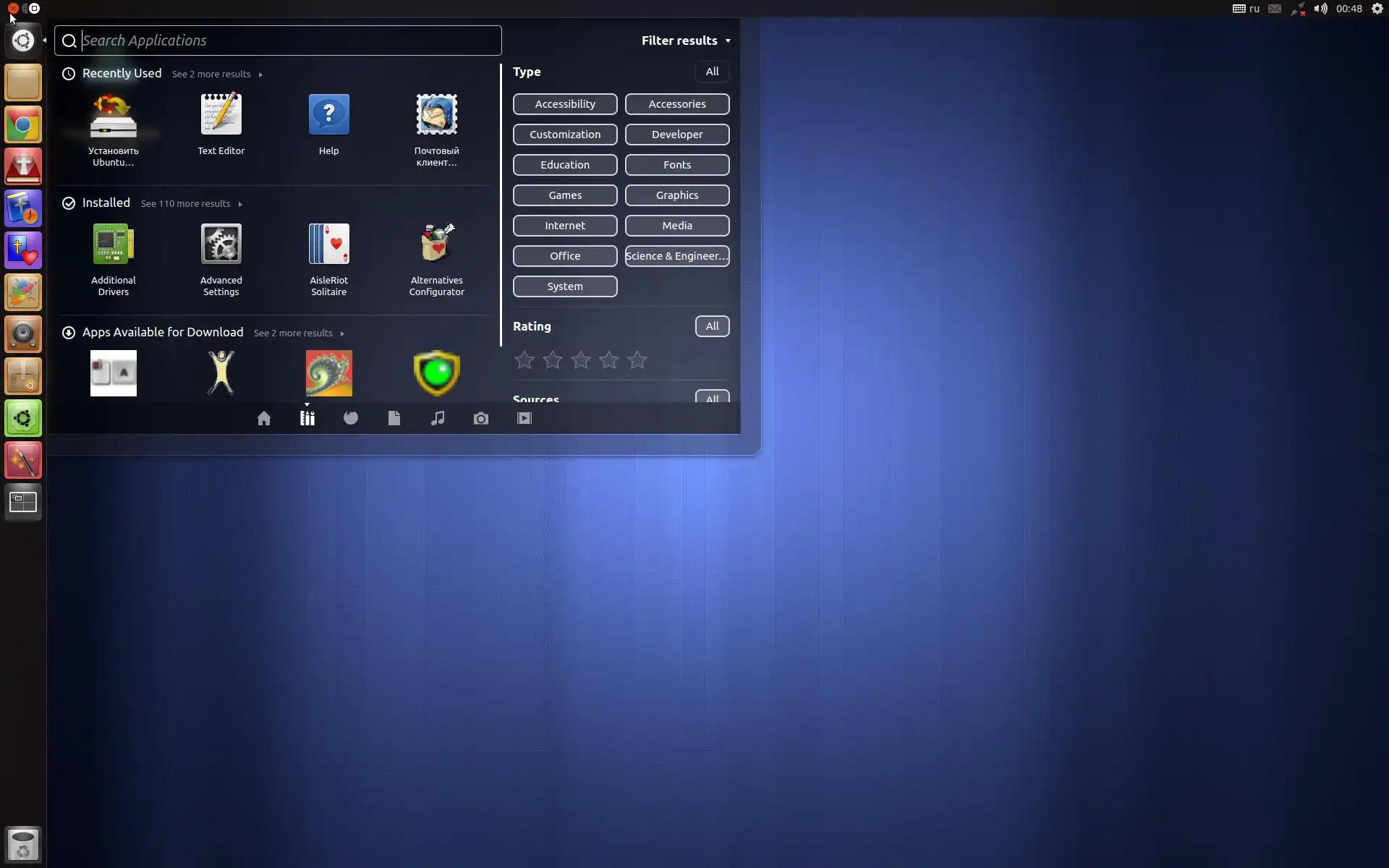Screen dimensions: 1389x868
Task: Open AisleRiot Solitaire app
Action: (328, 244)
